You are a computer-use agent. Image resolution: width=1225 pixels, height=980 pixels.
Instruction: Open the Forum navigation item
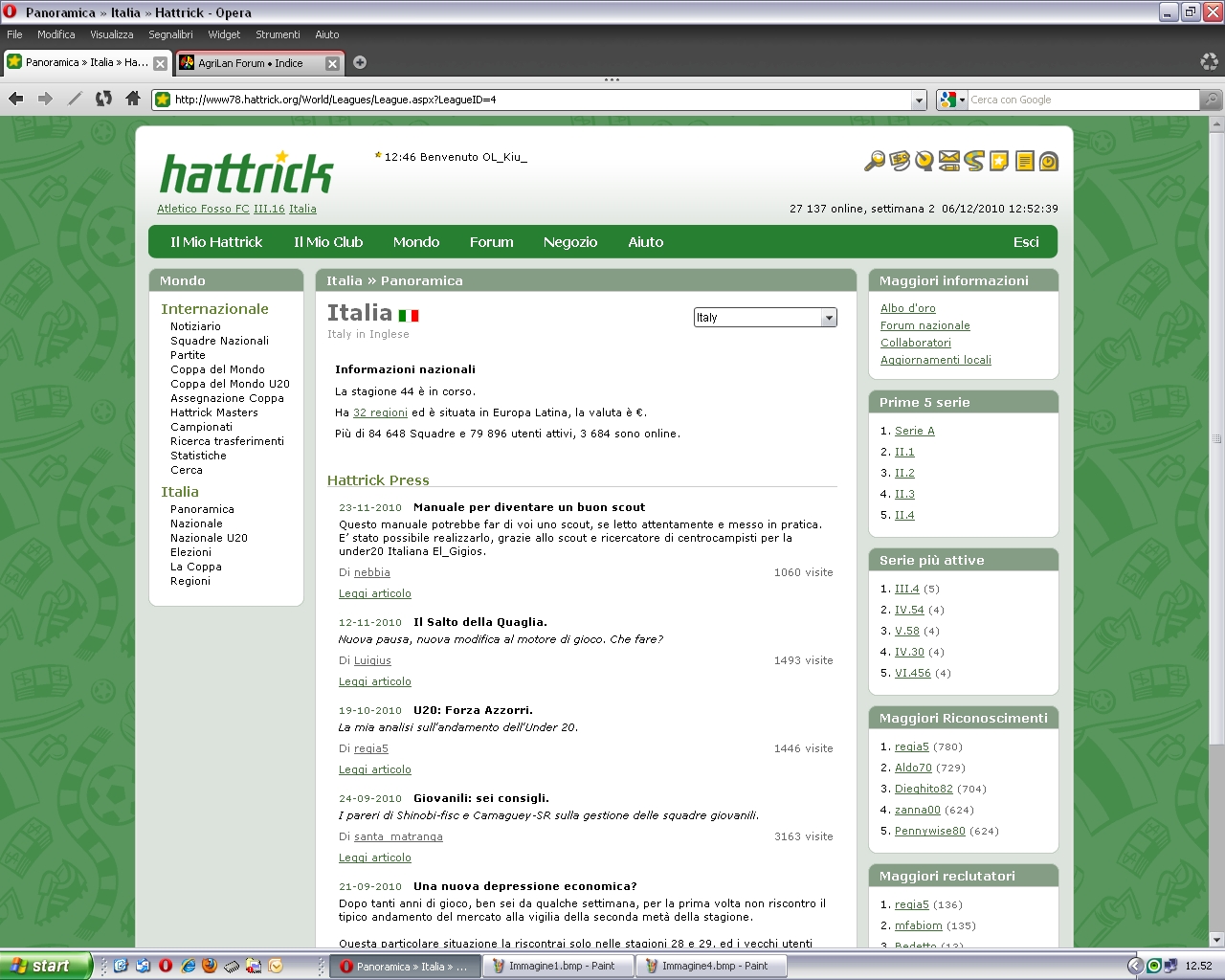point(492,242)
